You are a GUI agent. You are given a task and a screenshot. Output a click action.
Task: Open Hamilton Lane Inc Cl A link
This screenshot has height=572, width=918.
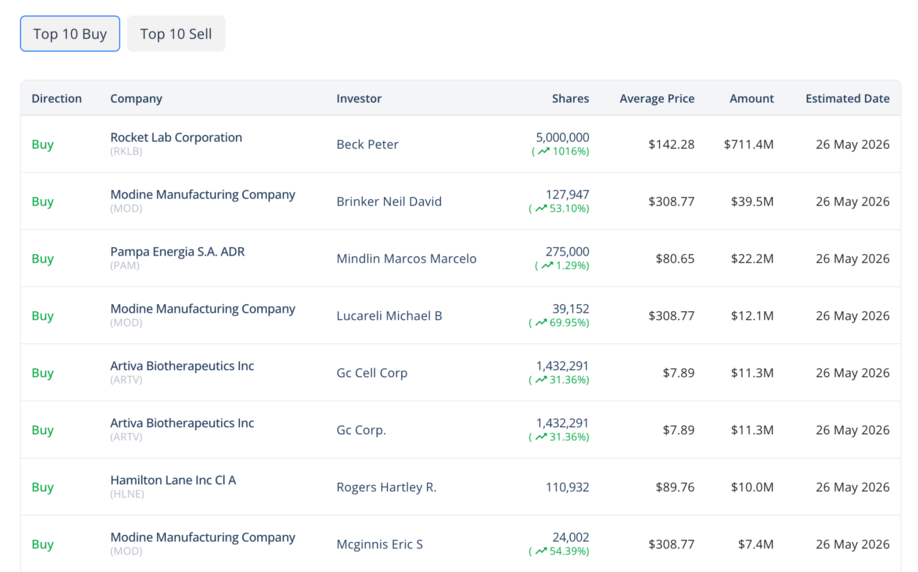tap(173, 480)
